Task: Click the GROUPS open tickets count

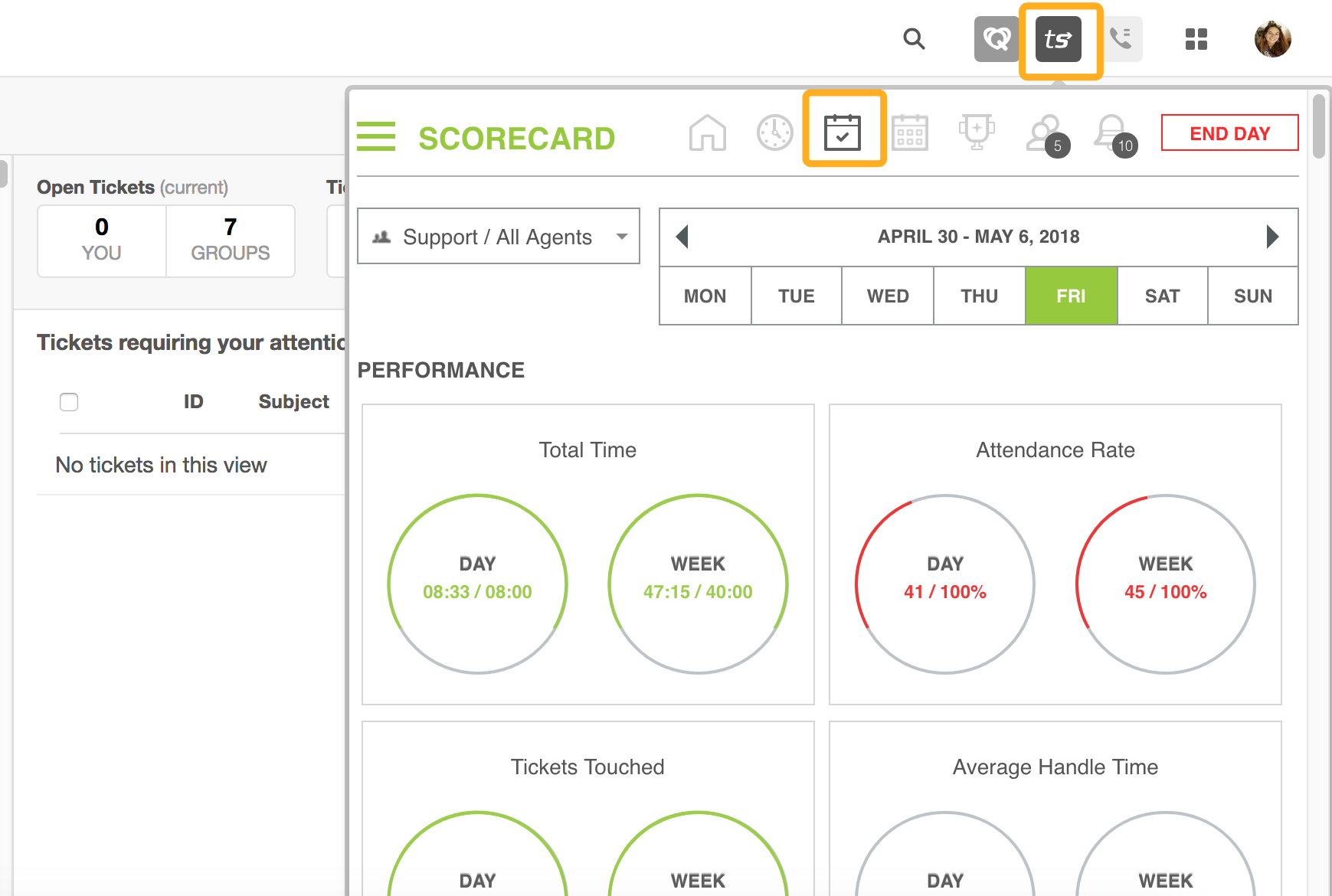Action: pyautogui.click(x=231, y=240)
